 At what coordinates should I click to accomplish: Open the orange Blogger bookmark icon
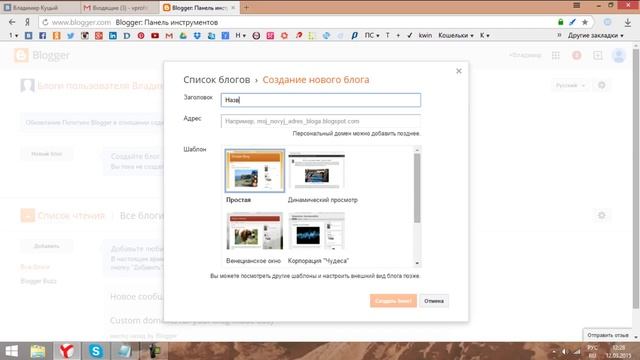(57, 36)
